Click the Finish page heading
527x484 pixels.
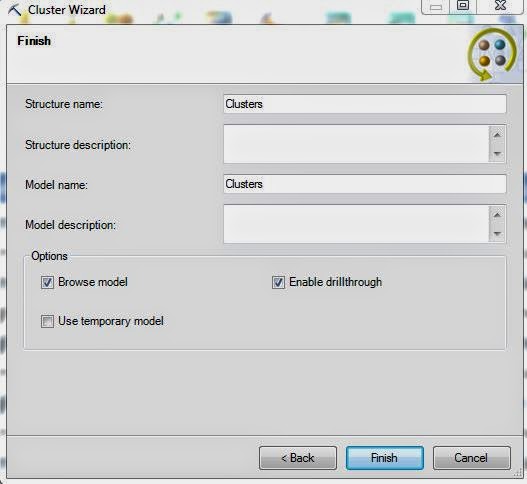click(34, 41)
